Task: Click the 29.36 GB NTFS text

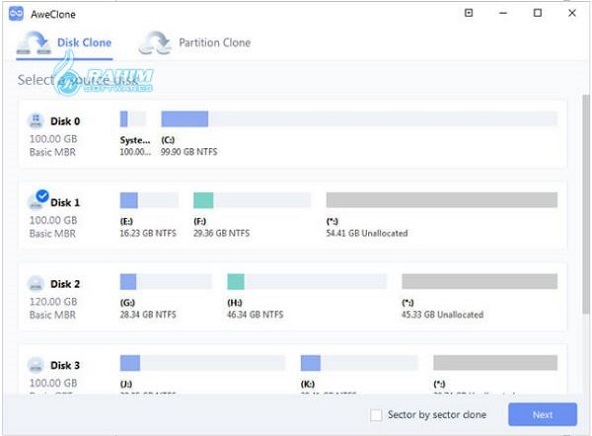Action: (222, 233)
